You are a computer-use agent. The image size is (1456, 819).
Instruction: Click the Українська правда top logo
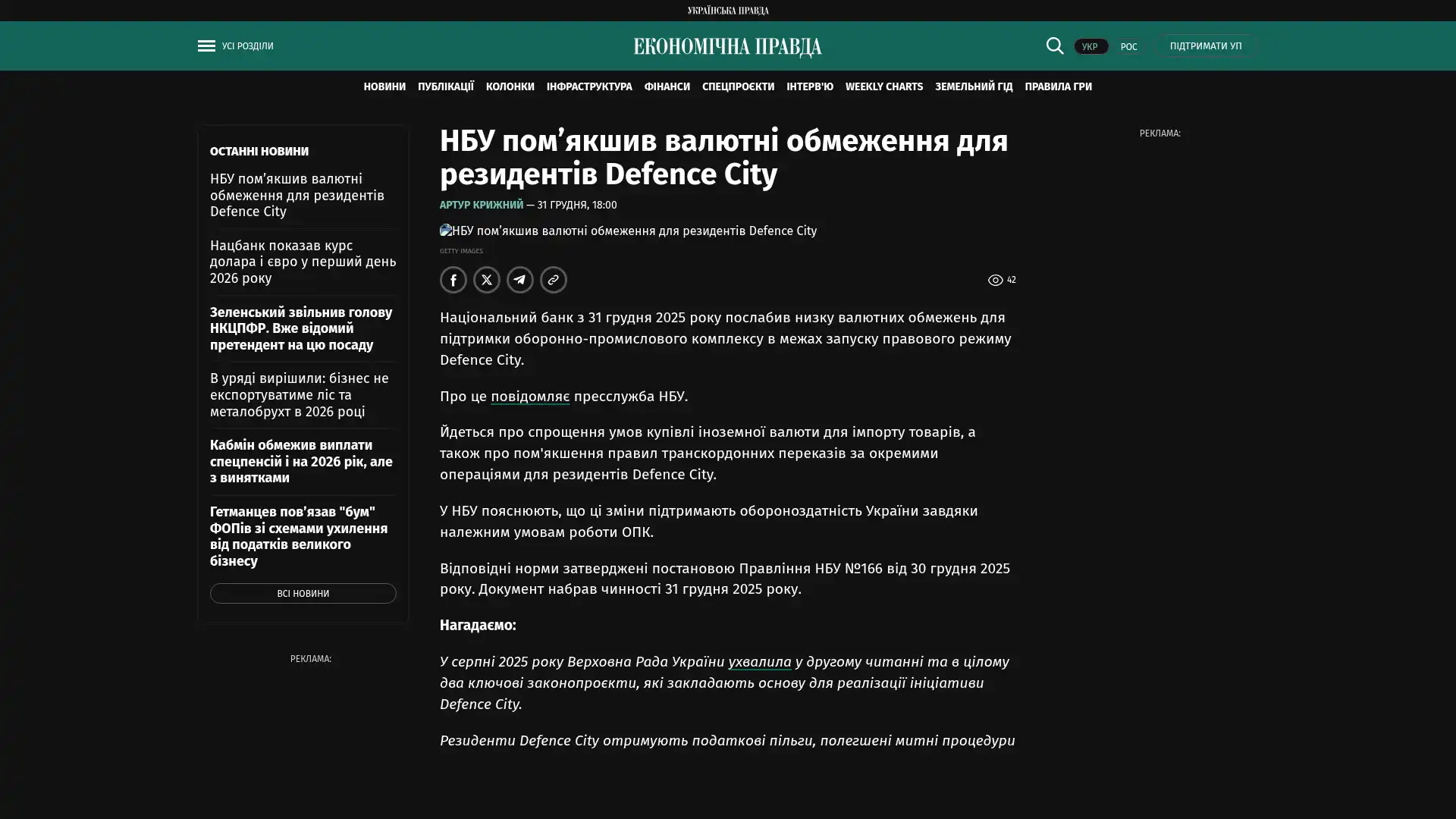pyautogui.click(x=727, y=10)
